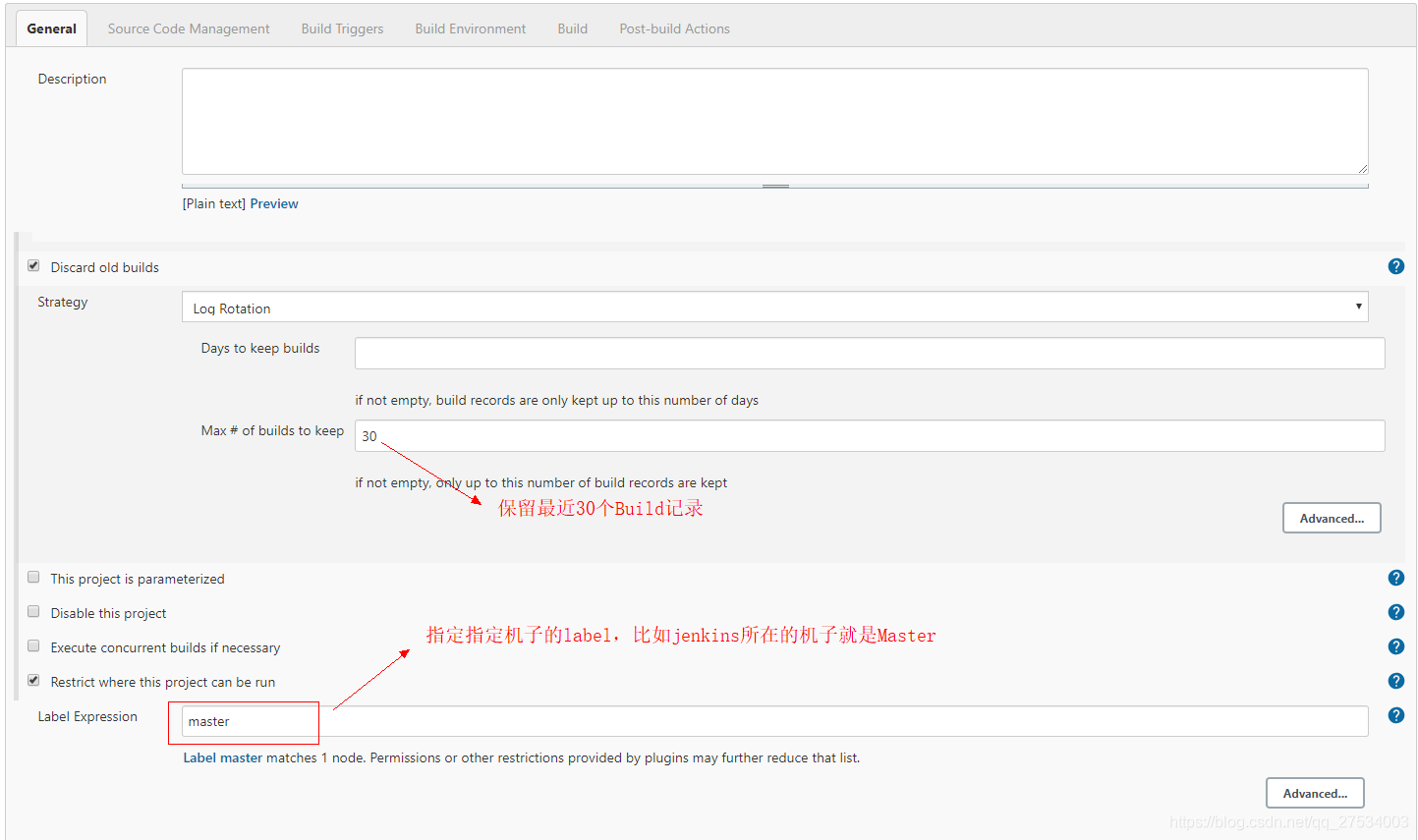Uncheck Restrict where this project can be run
Screen dimensions: 1418x840
pos(32,679)
